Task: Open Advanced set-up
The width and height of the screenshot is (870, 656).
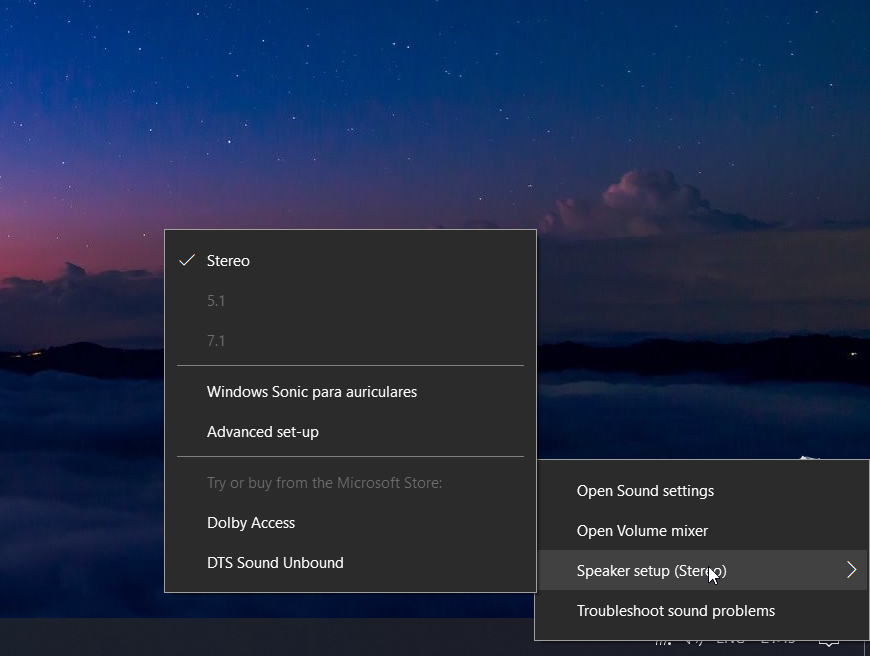Action: tap(350, 432)
